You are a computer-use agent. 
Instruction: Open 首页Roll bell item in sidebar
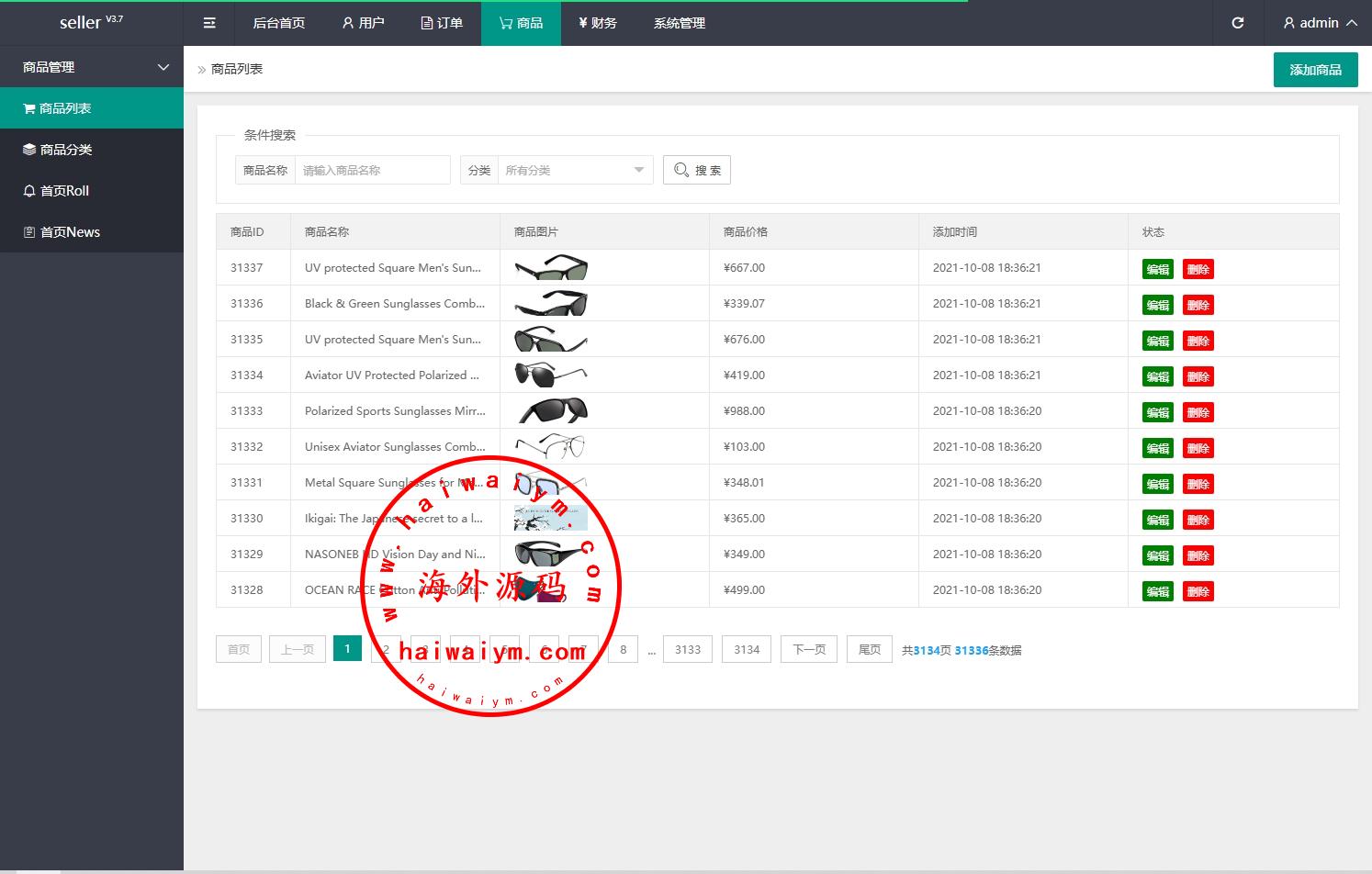point(64,191)
